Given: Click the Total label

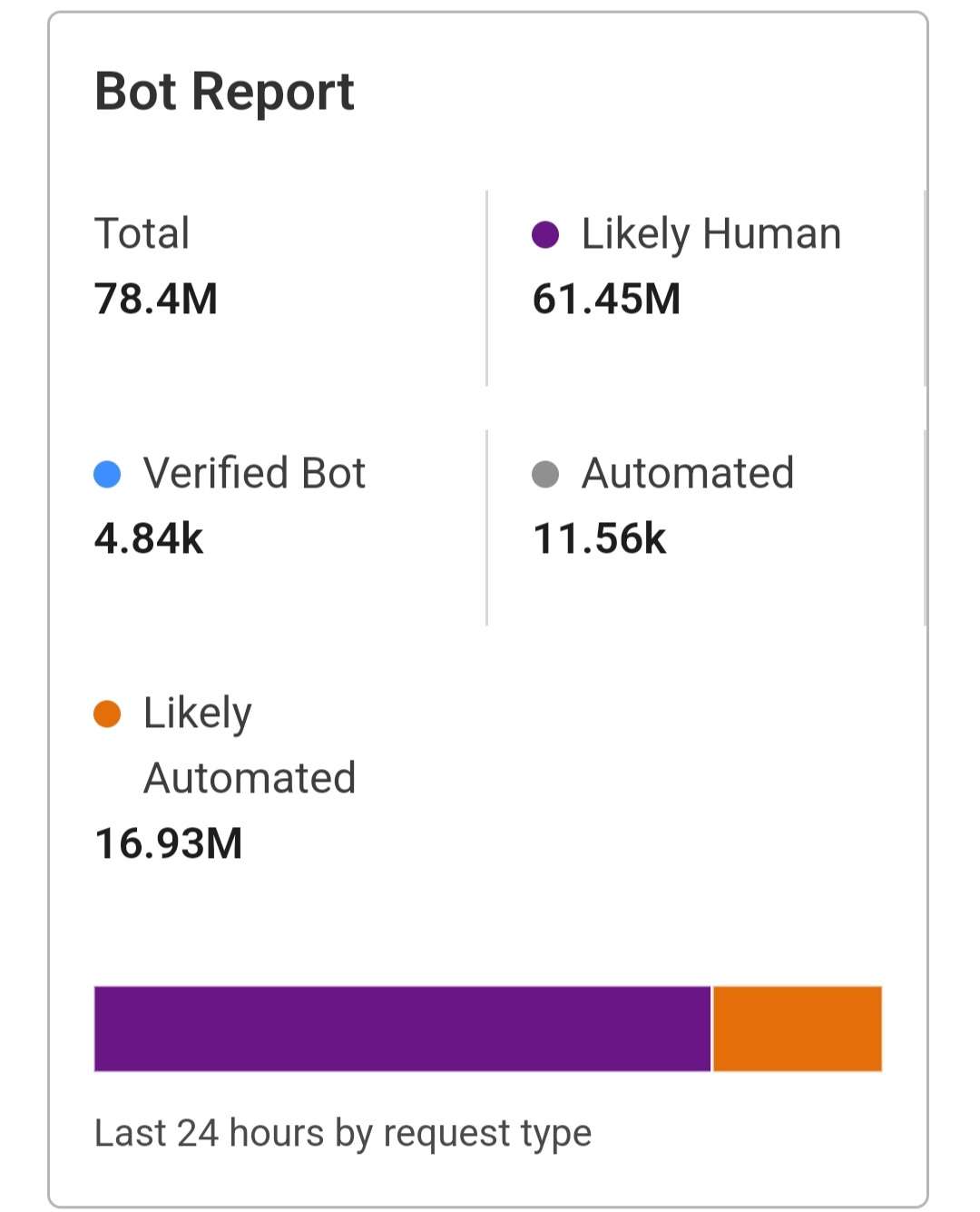Looking at the screenshot, I should click(142, 233).
